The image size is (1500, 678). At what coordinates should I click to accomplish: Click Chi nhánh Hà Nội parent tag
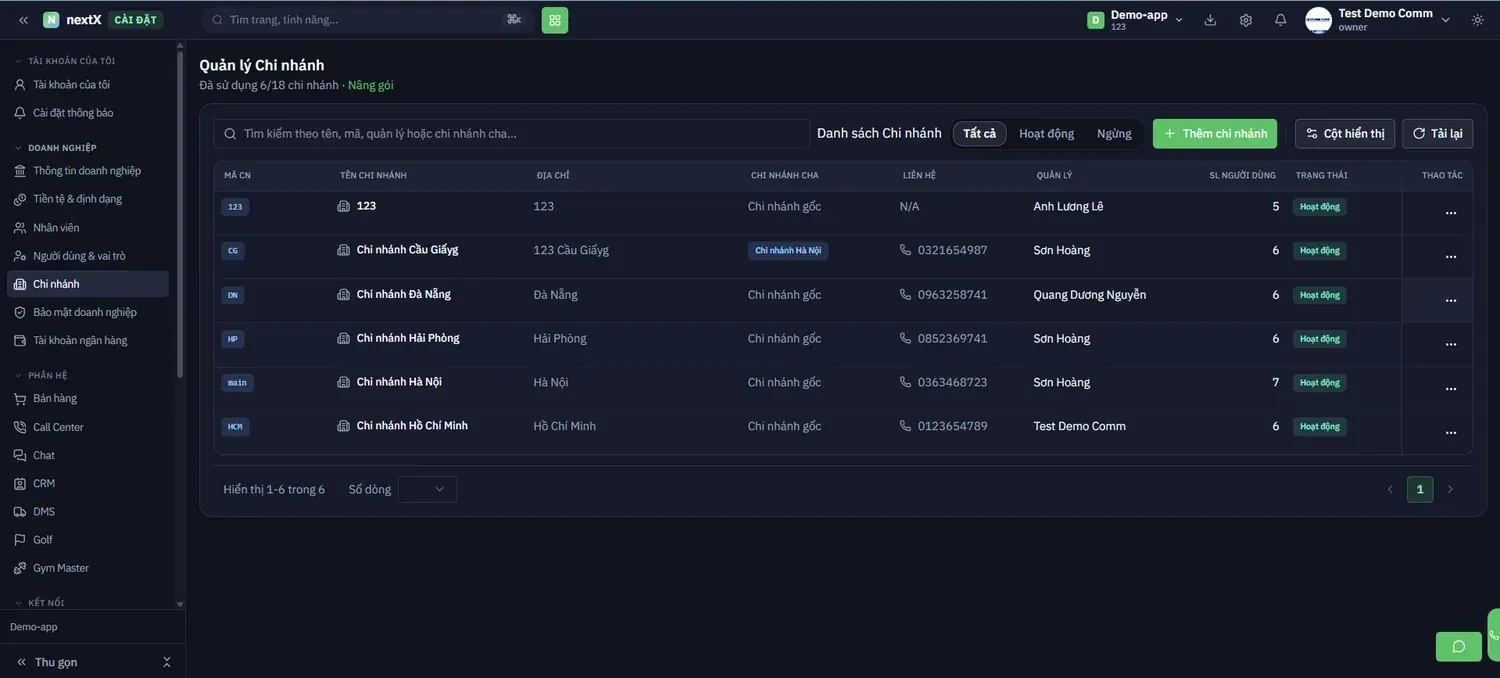pos(788,250)
